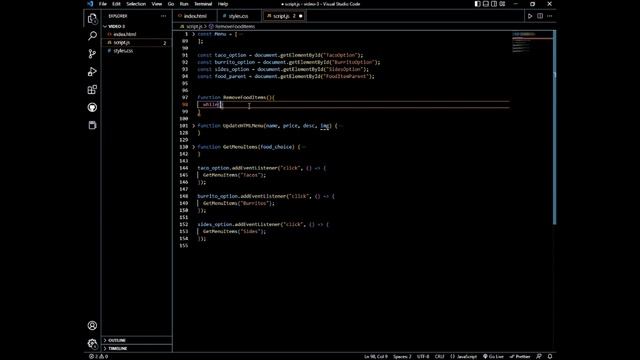Start Go Live server from status bar

click(493, 356)
